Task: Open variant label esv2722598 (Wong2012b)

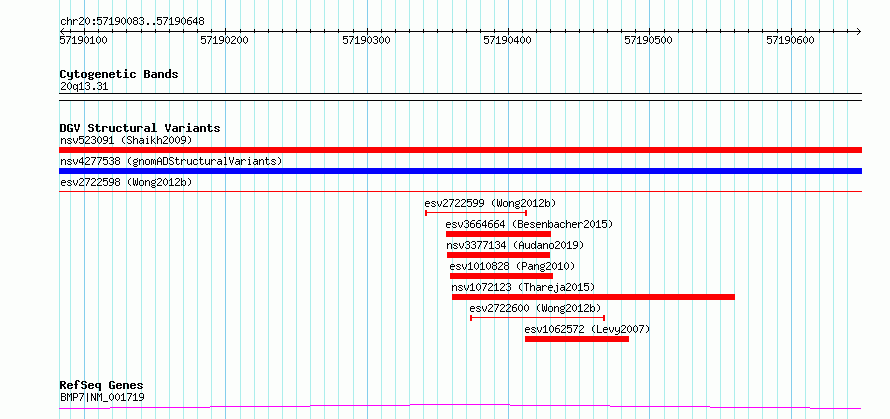Action: (x=126, y=182)
